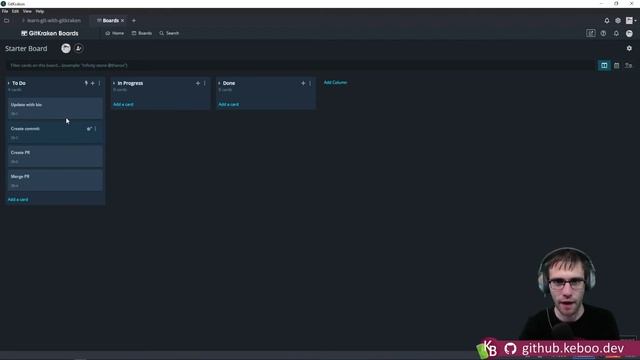Click the Boards notifications bell

click(x=616, y=33)
